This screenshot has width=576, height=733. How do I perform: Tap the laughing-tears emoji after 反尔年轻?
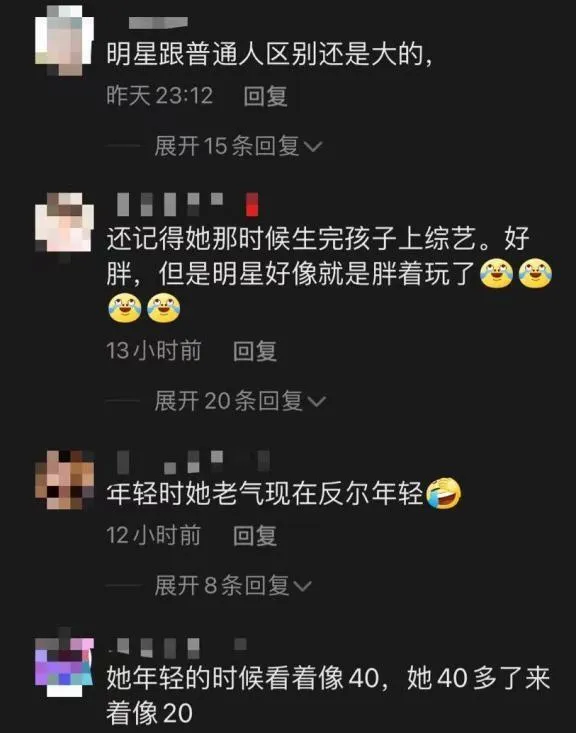click(x=444, y=494)
